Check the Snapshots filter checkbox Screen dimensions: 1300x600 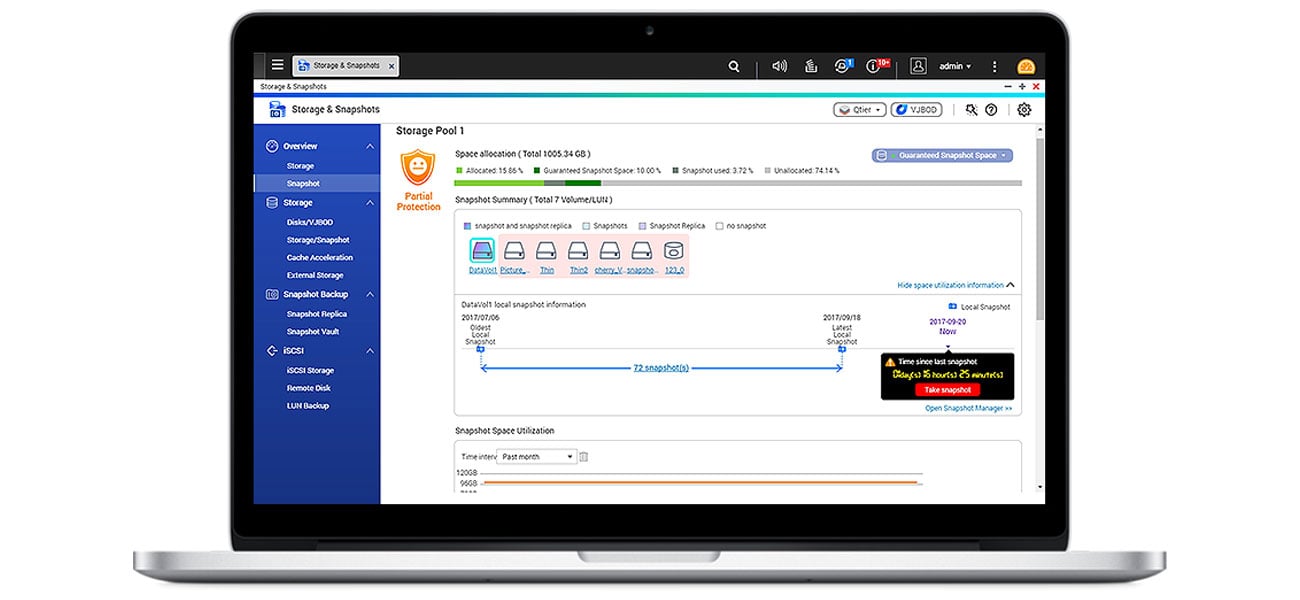(584, 226)
